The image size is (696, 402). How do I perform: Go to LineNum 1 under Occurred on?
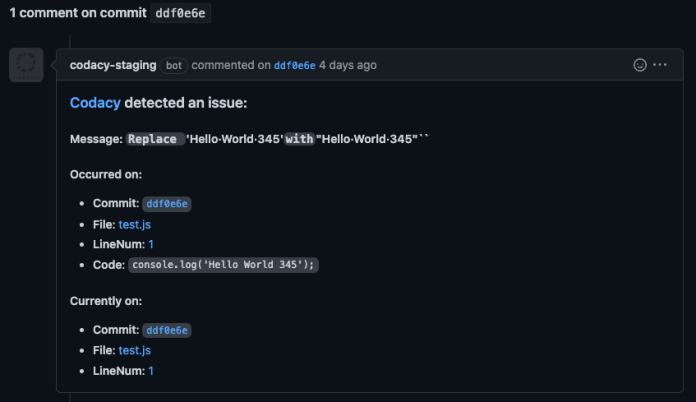151,244
